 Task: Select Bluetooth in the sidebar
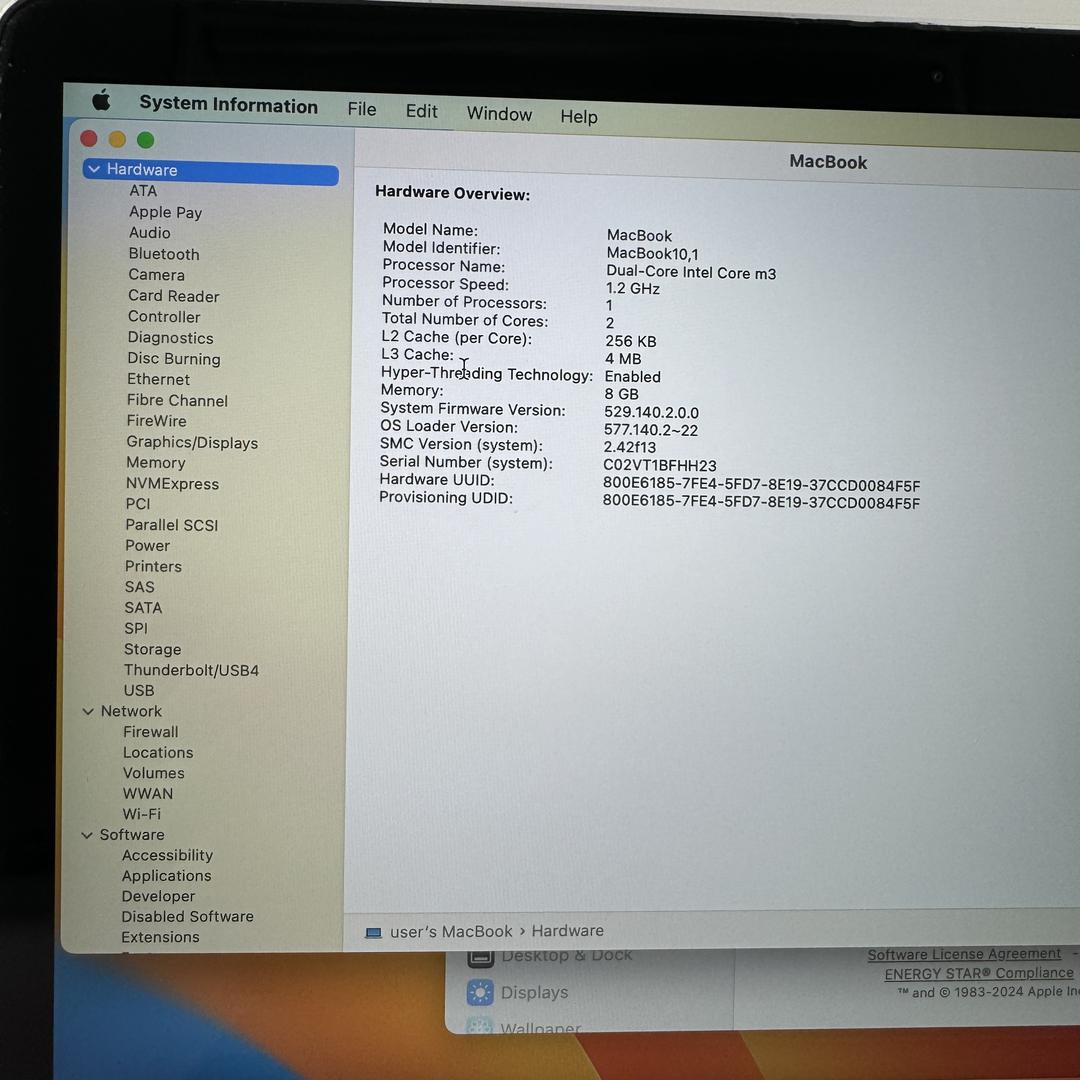tap(164, 254)
